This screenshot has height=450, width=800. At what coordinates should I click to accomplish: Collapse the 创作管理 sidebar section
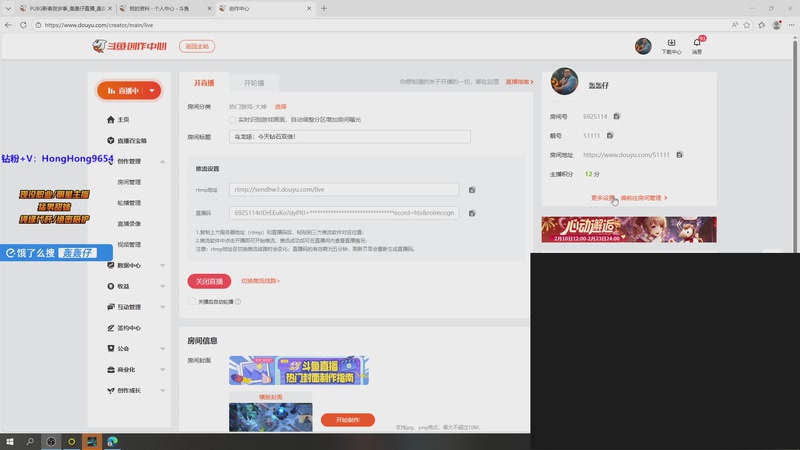(163, 161)
